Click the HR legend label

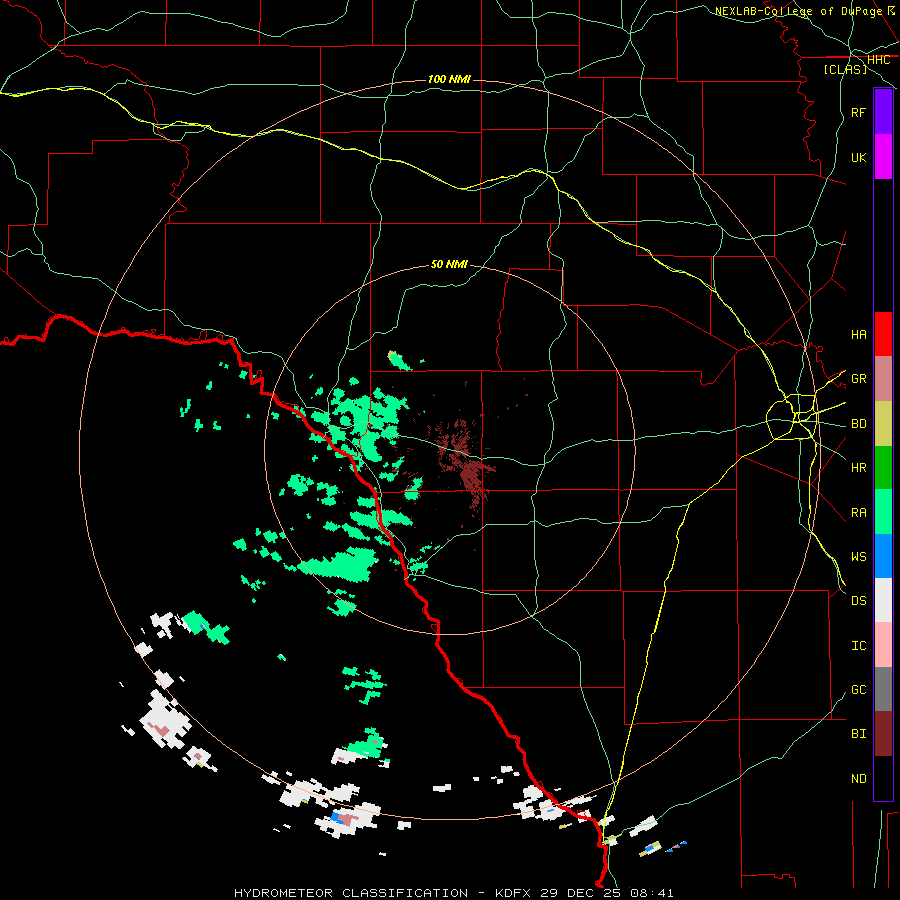click(x=858, y=468)
